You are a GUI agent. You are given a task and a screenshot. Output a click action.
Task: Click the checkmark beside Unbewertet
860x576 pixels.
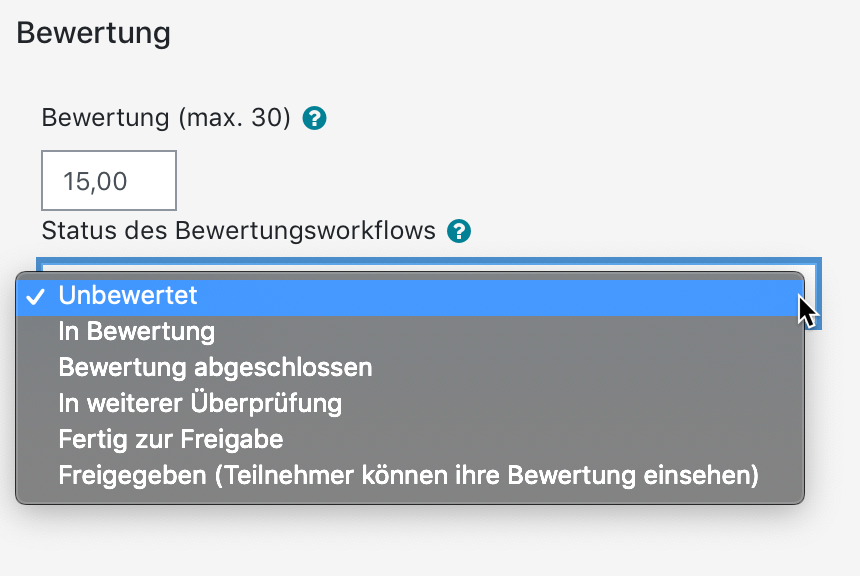(35, 296)
